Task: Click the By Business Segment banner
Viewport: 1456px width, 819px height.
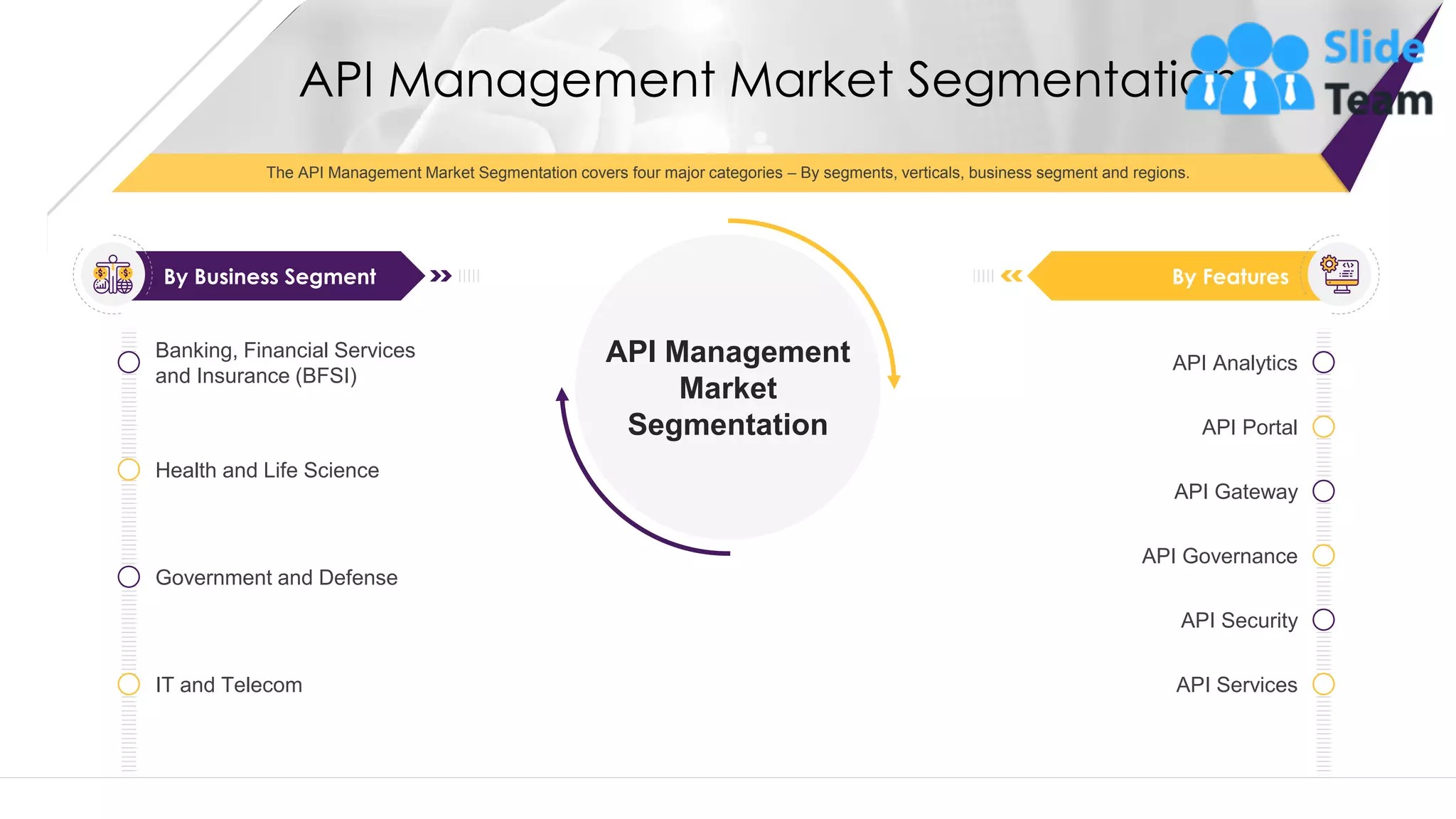Action: [270, 276]
